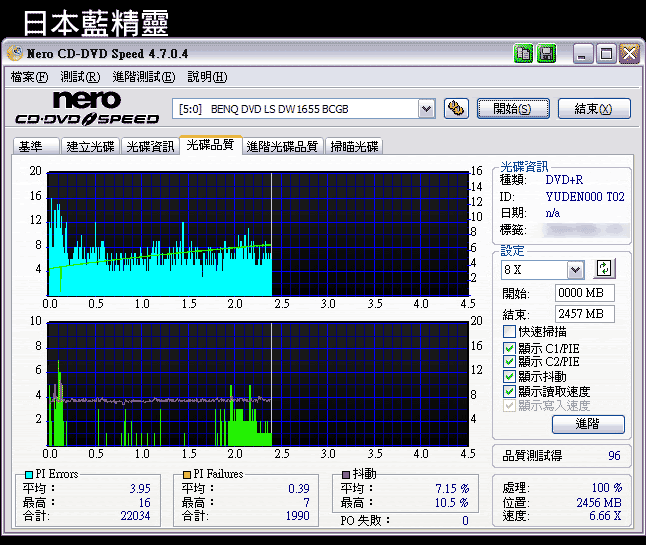
Task: Click the 結束(X) button
Action: pyautogui.click(x=594, y=109)
